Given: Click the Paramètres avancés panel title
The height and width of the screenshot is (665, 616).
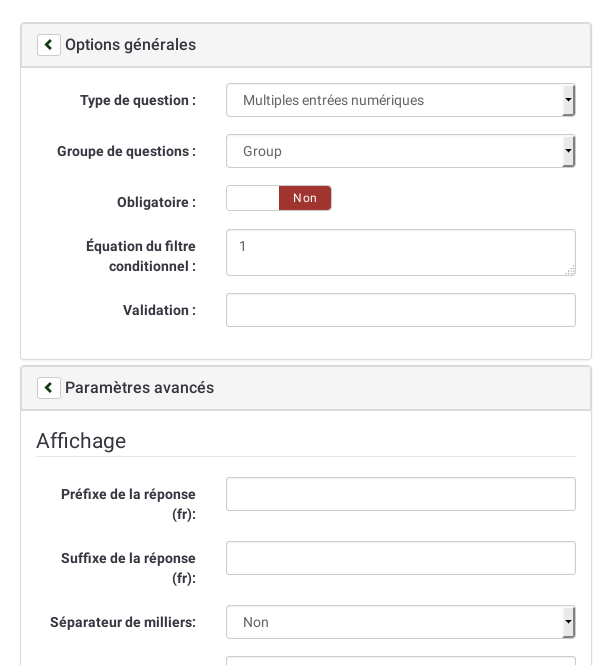Looking at the screenshot, I should (x=139, y=388).
